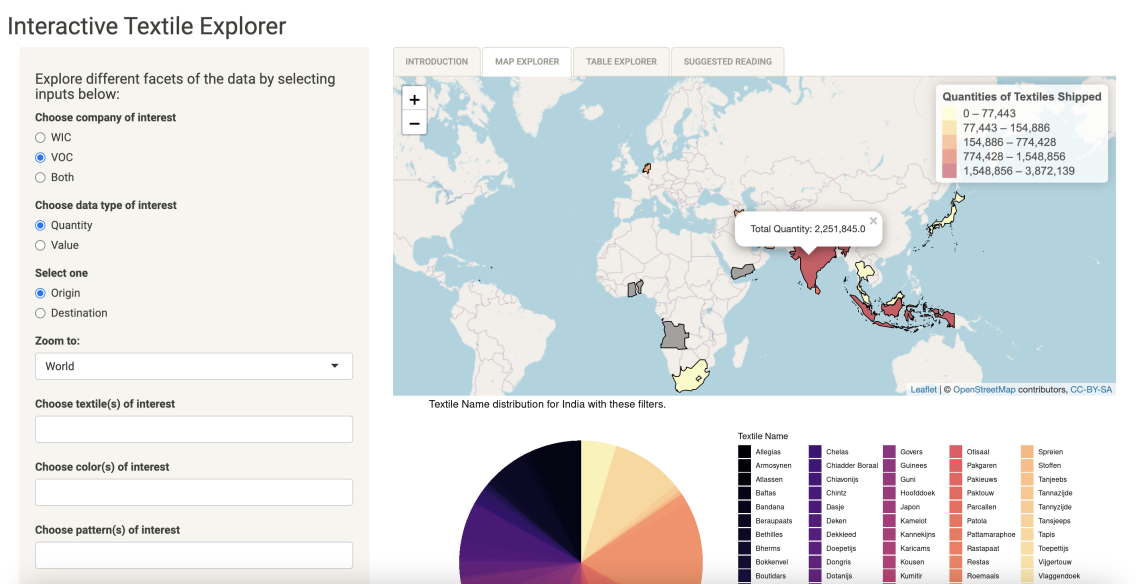
Task: Click the gray Angola region on map
Action: (x=673, y=335)
